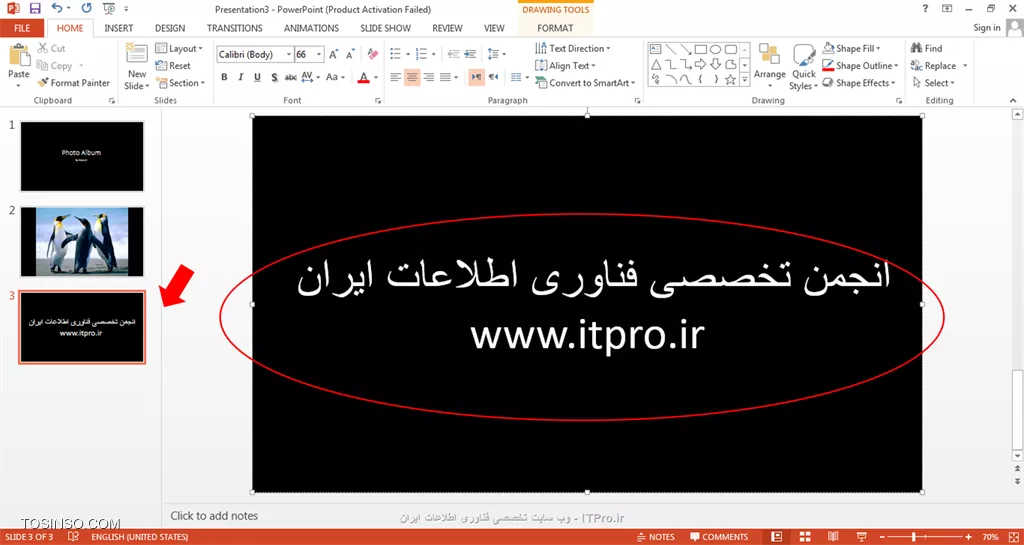Click NOTES button in status bar
Viewport: 1024px width, 545px height.
pos(656,537)
